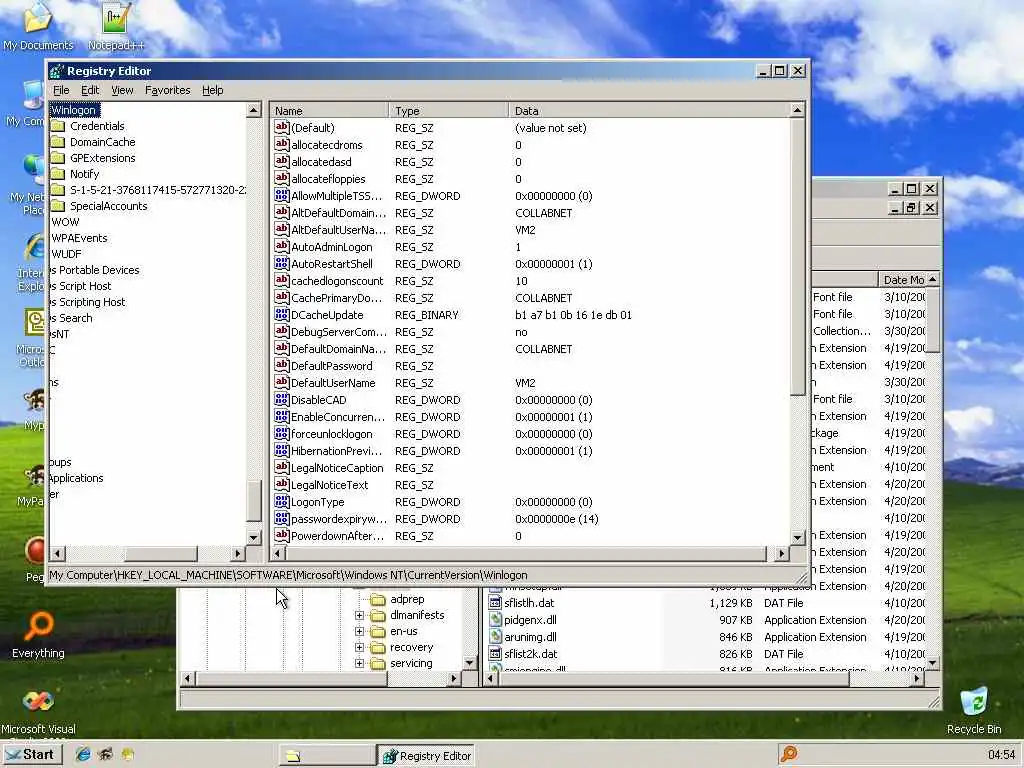Click the GPExtensions folder icon
Viewport: 1024px width, 768px height.
pyautogui.click(x=58, y=158)
